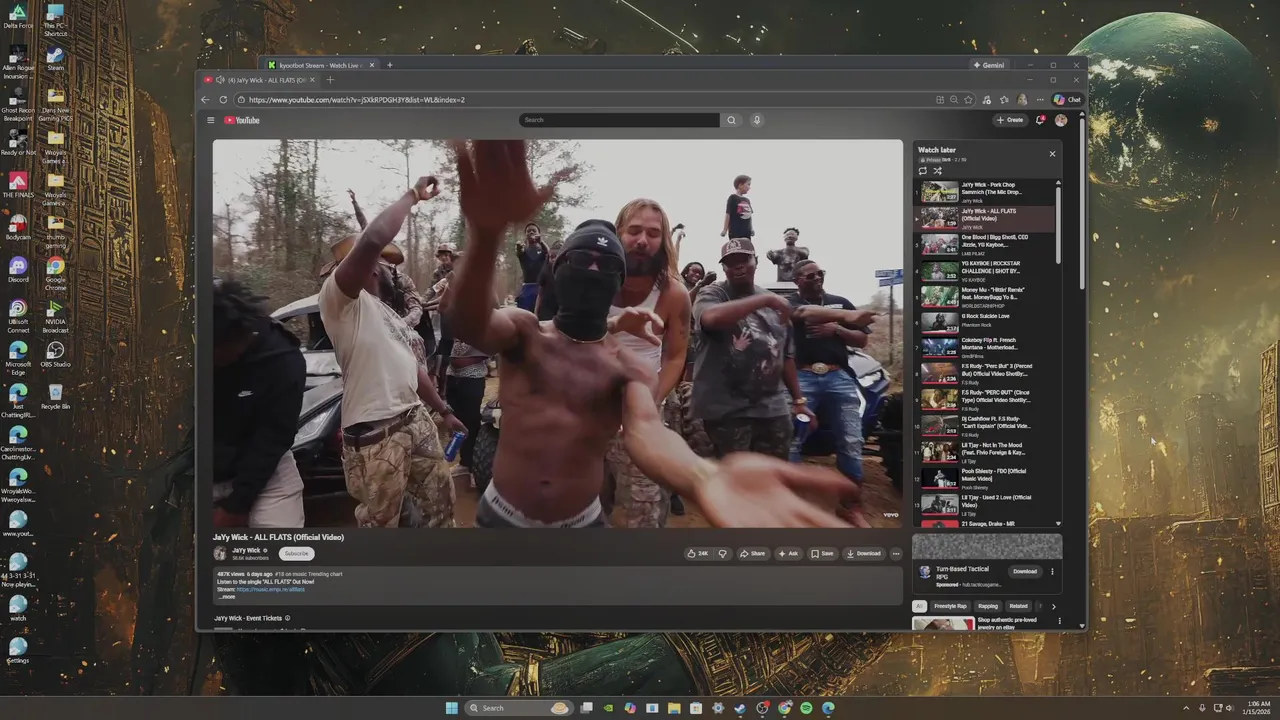This screenshot has height=720, width=1280.
Task: Open the Steam desktop shortcut
Action: [x=56, y=59]
